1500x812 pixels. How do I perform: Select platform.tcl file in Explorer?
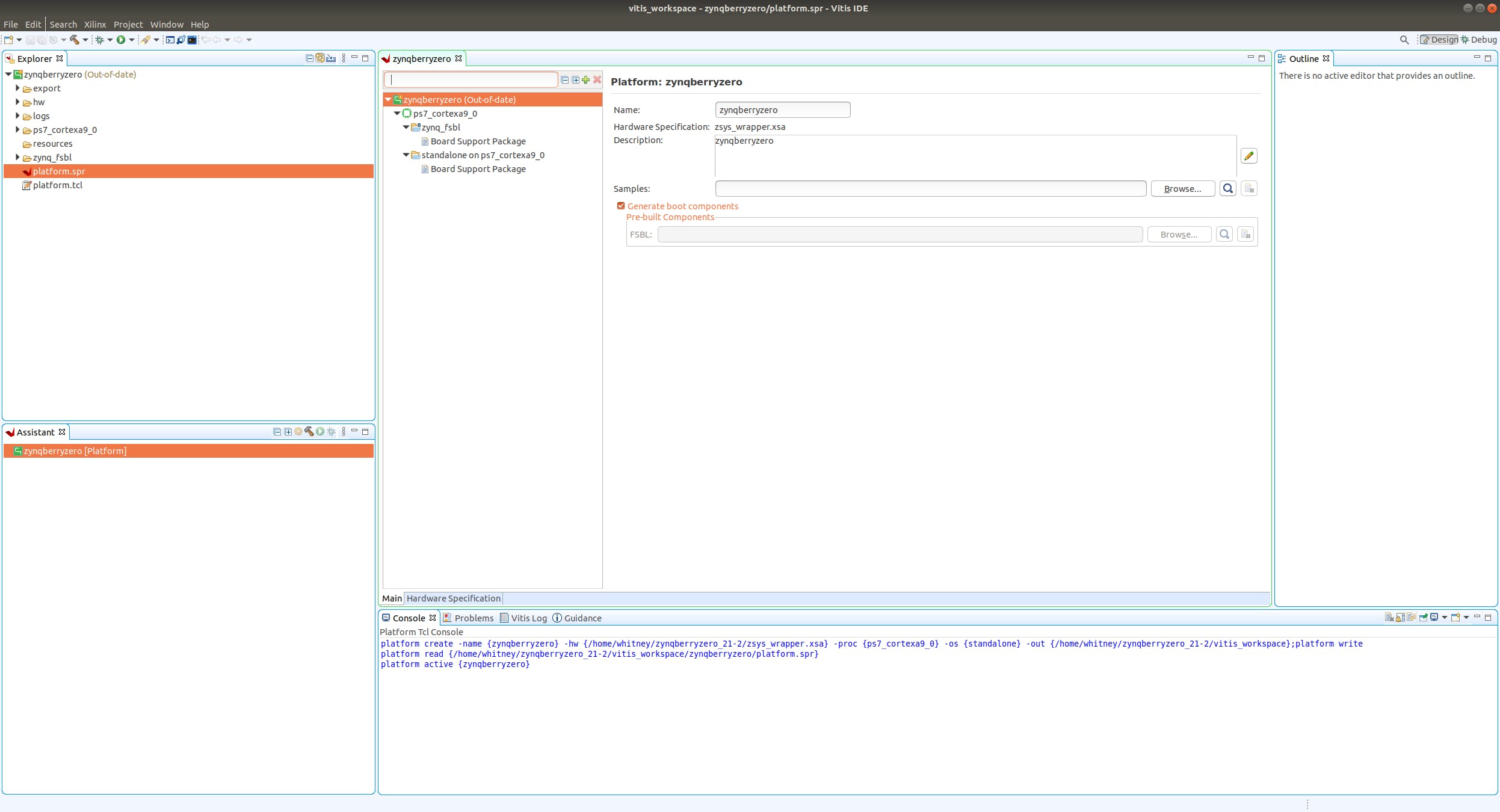57,185
